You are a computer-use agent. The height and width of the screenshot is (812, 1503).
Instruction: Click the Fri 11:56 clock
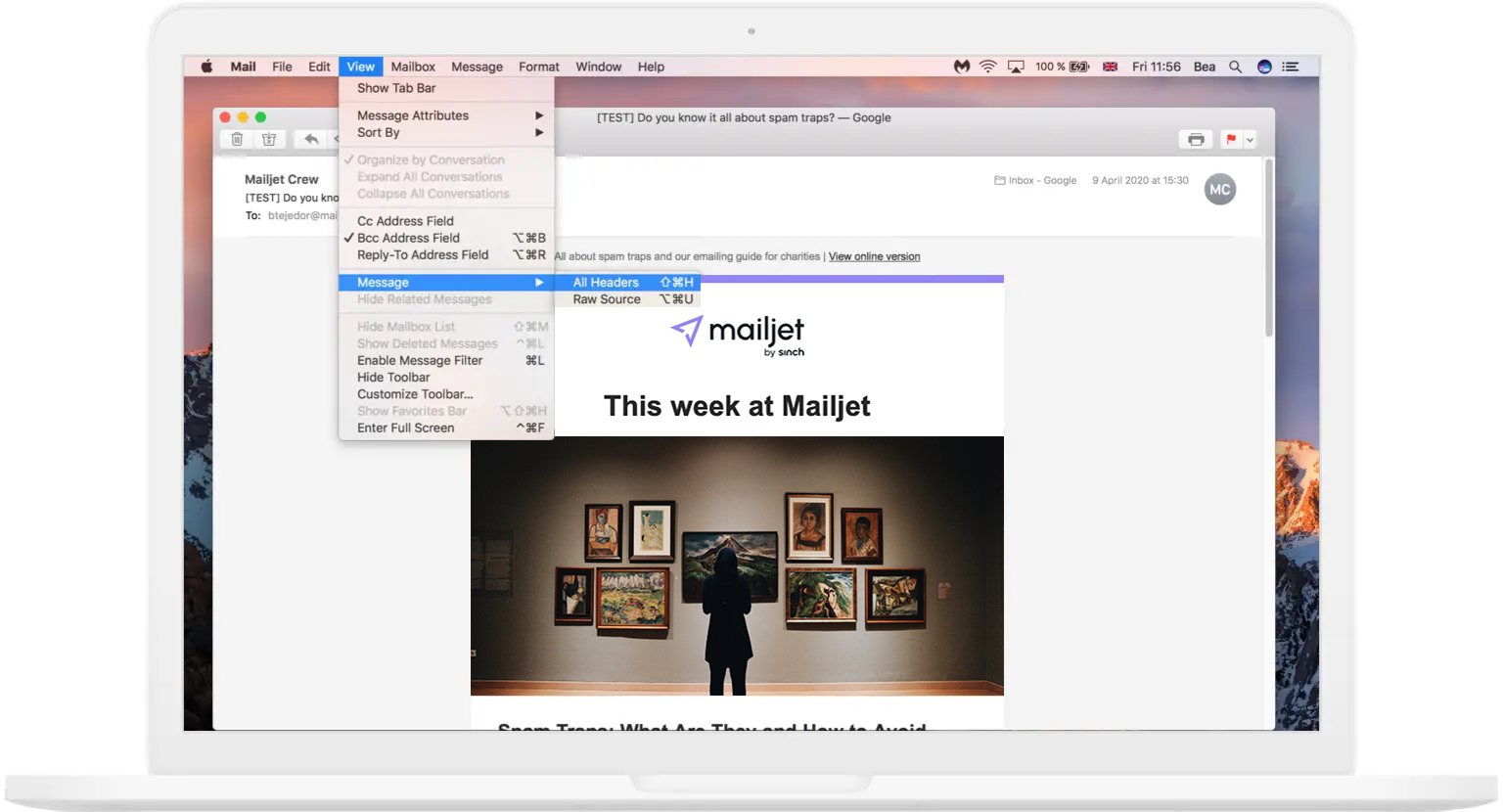tap(1156, 67)
